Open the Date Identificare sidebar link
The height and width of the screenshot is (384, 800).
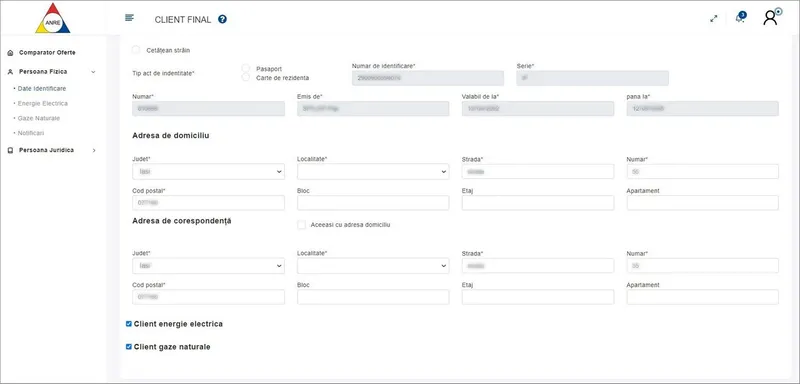[42, 89]
